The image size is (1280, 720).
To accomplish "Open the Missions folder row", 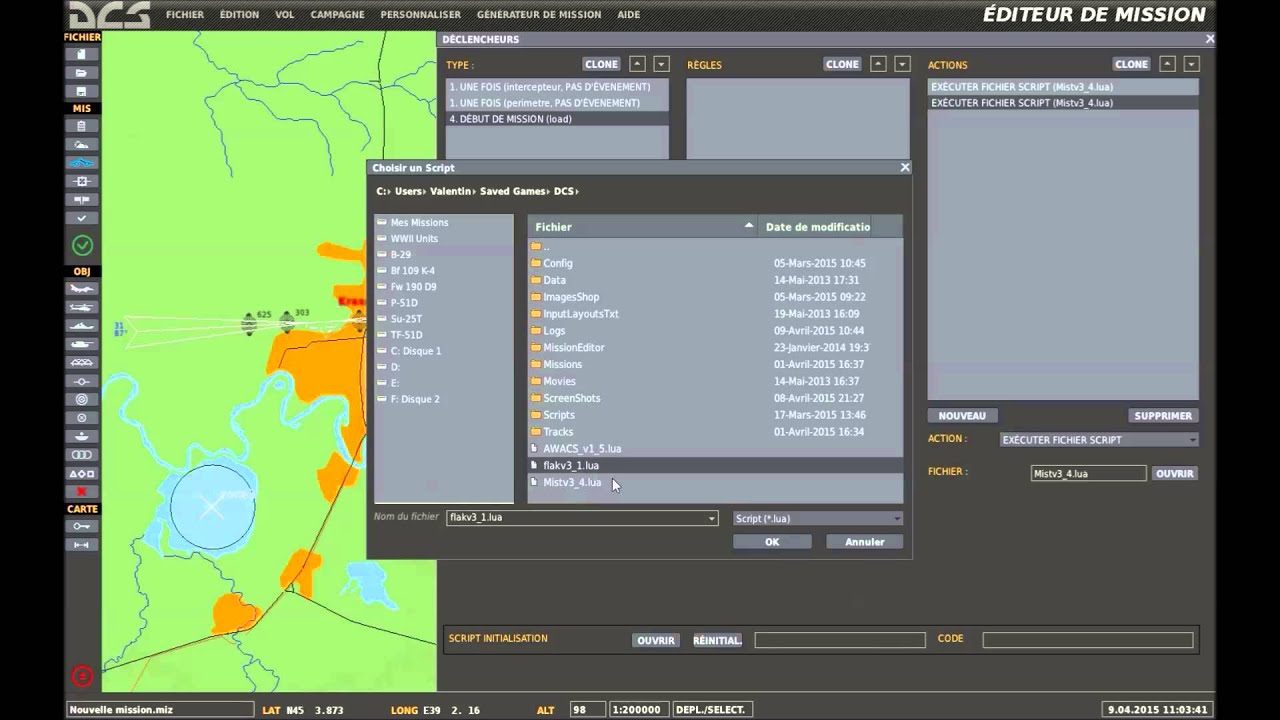I will [x=715, y=364].
